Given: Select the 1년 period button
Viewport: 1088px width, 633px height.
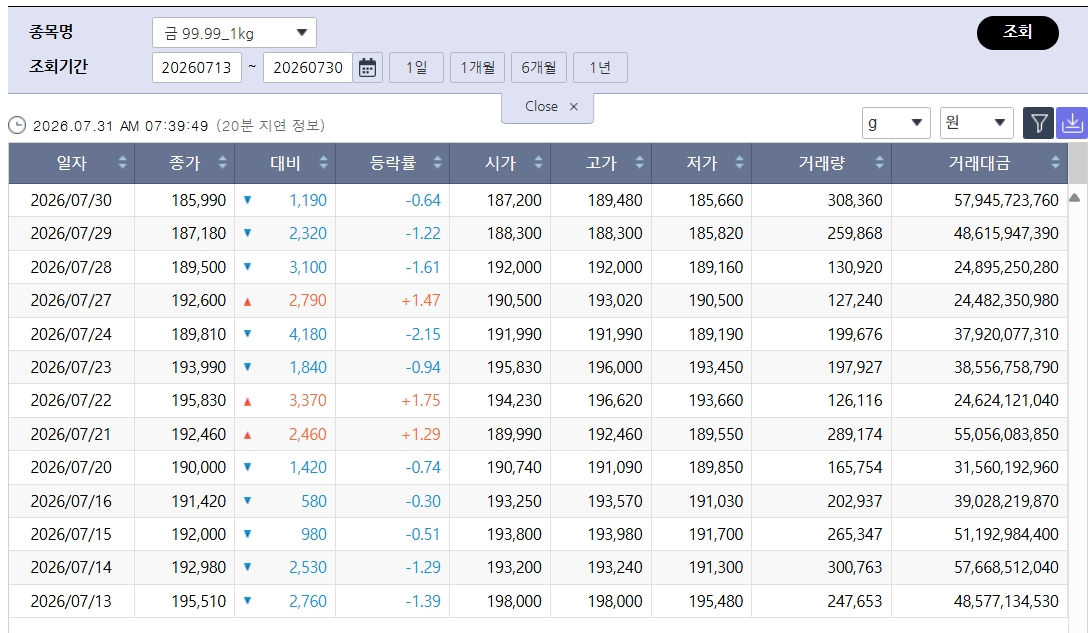Looking at the screenshot, I should click(x=600, y=67).
